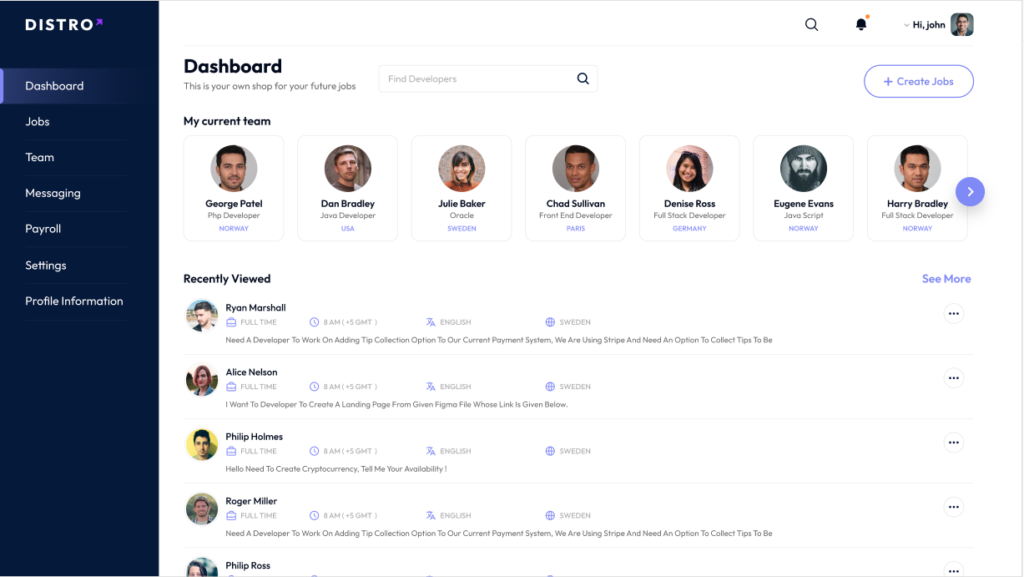Click George Patel's NORWAY location label
This screenshot has height=577, width=1024.
234,228
